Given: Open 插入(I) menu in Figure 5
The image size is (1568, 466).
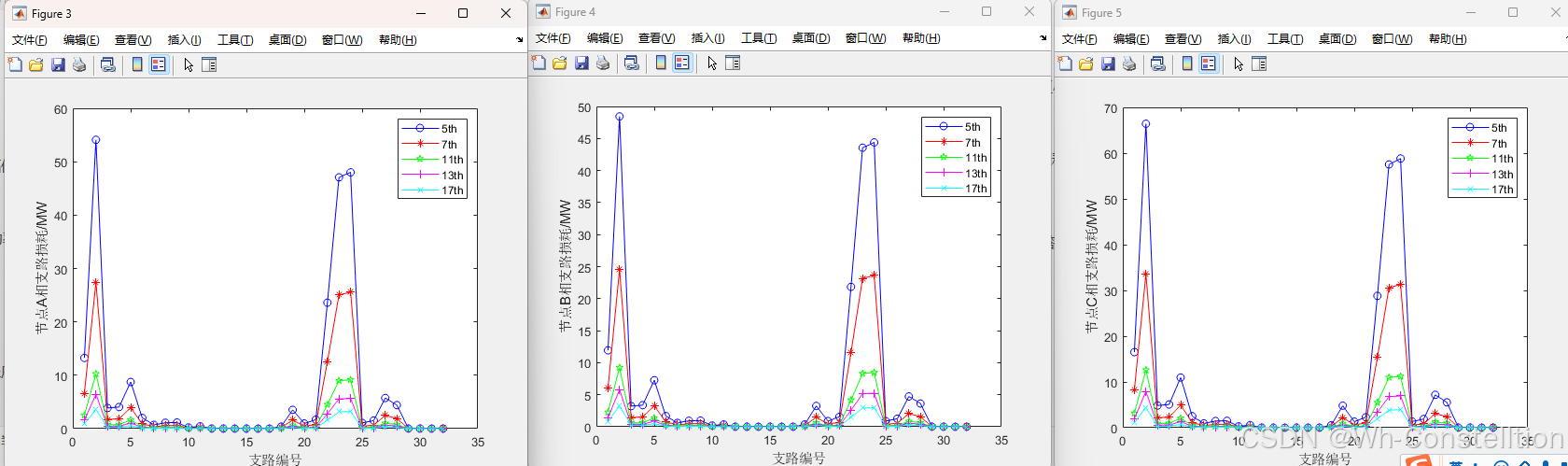Looking at the screenshot, I should tap(1234, 39).
